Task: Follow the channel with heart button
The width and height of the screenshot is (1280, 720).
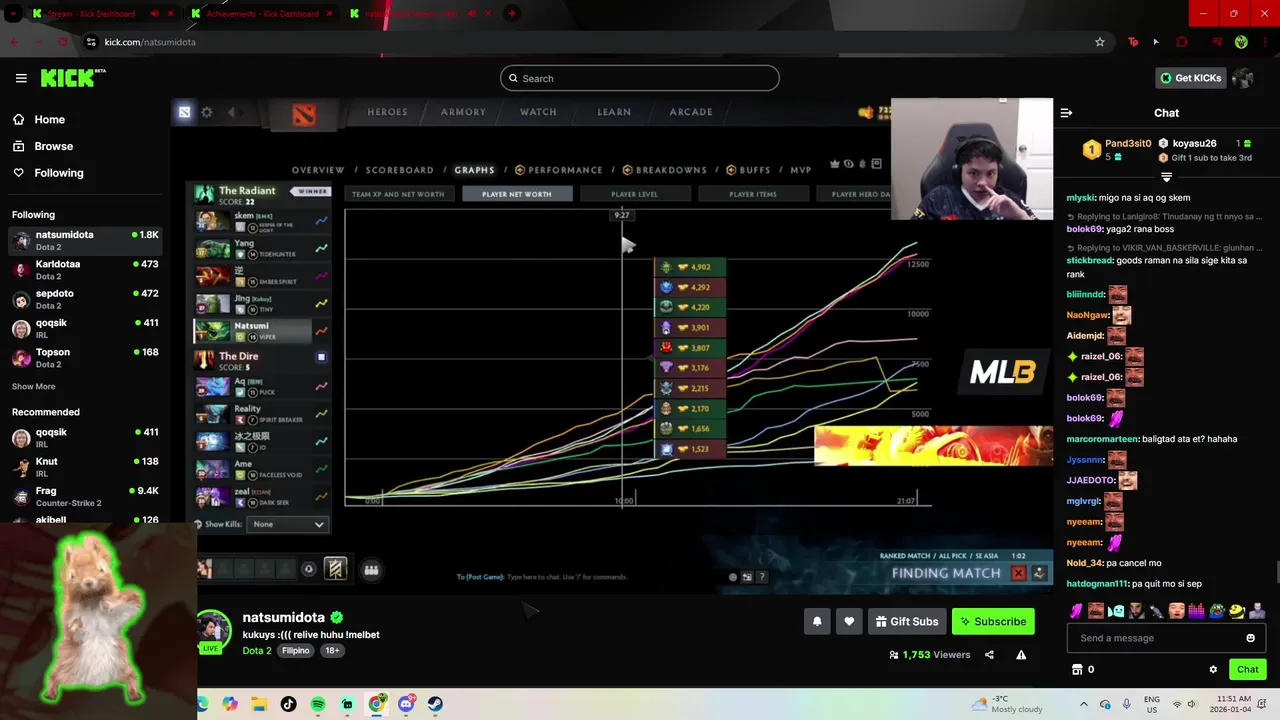Action: [x=849, y=621]
